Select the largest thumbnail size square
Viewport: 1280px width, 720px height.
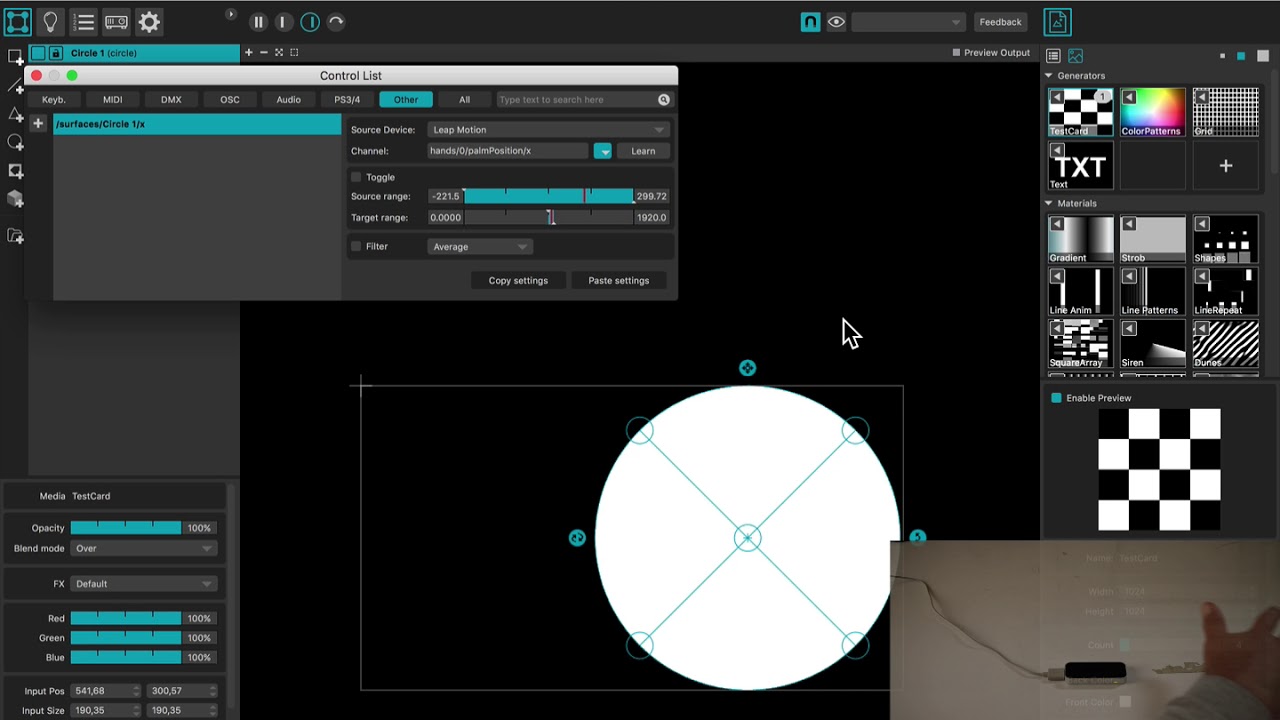pyautogui.click(x=1261, y=56)
